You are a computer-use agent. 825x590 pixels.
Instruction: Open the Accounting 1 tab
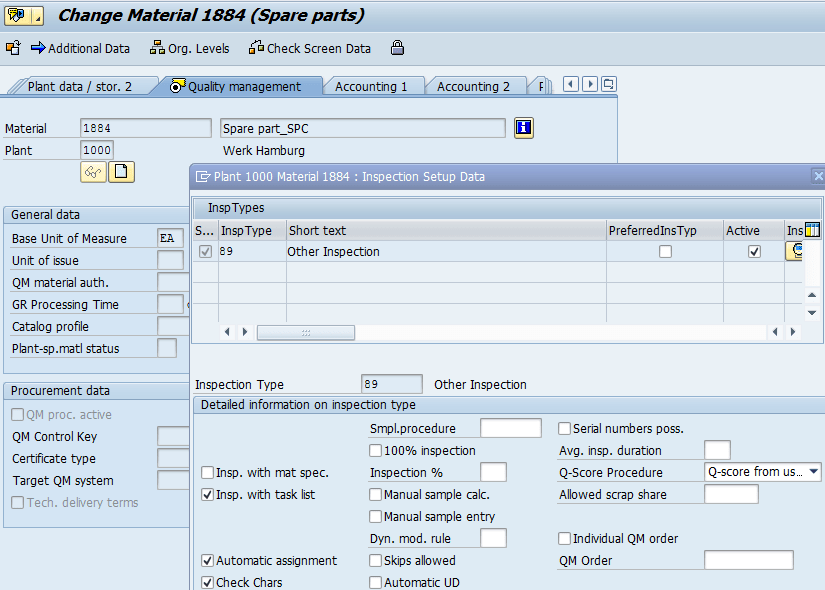pos(371,86)
